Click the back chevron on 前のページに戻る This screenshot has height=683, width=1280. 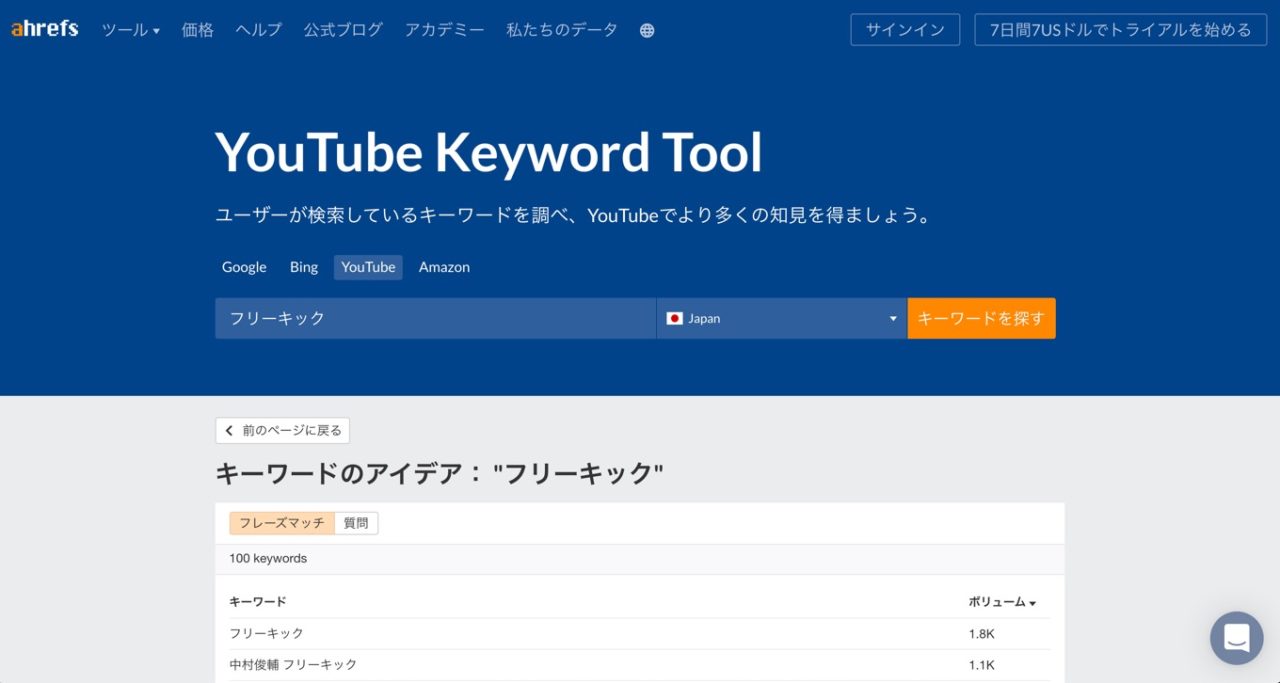pos(230,430)
